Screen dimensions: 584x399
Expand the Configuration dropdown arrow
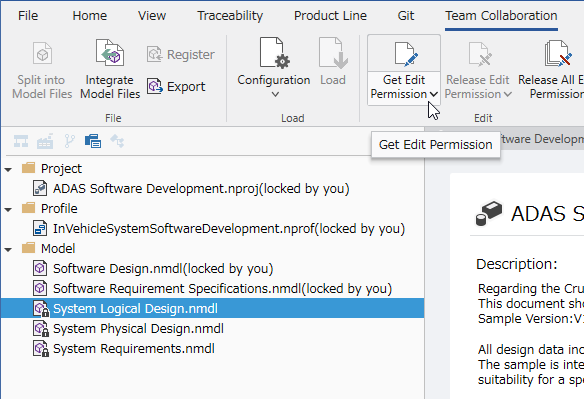(x=275, y=94)
